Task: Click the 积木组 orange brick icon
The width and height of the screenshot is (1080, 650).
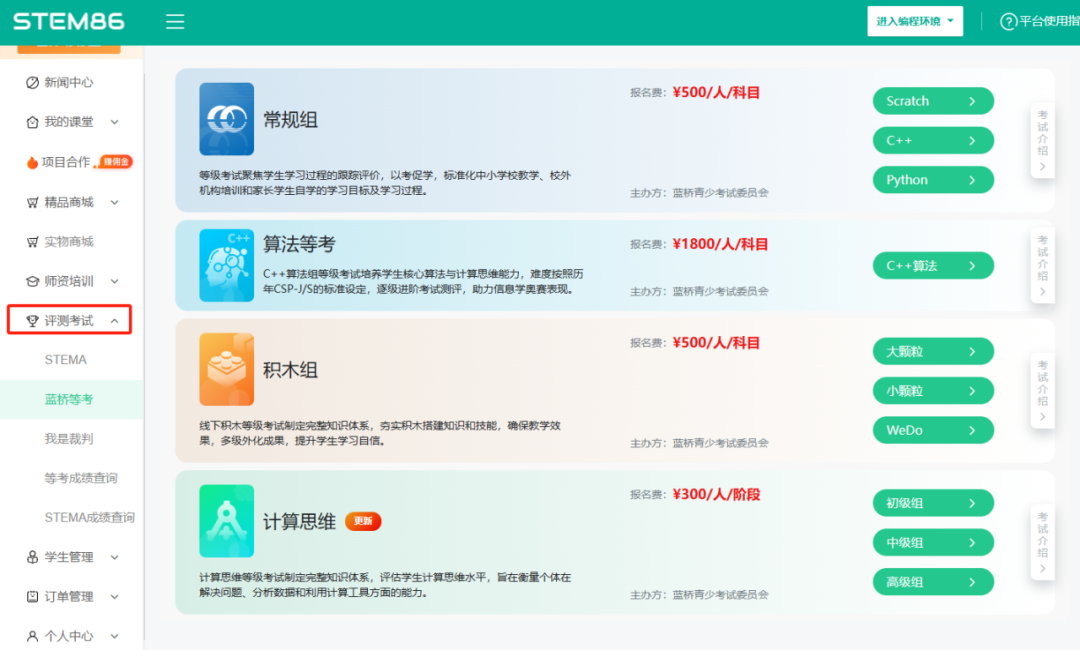Action: [x=227, y=369]
